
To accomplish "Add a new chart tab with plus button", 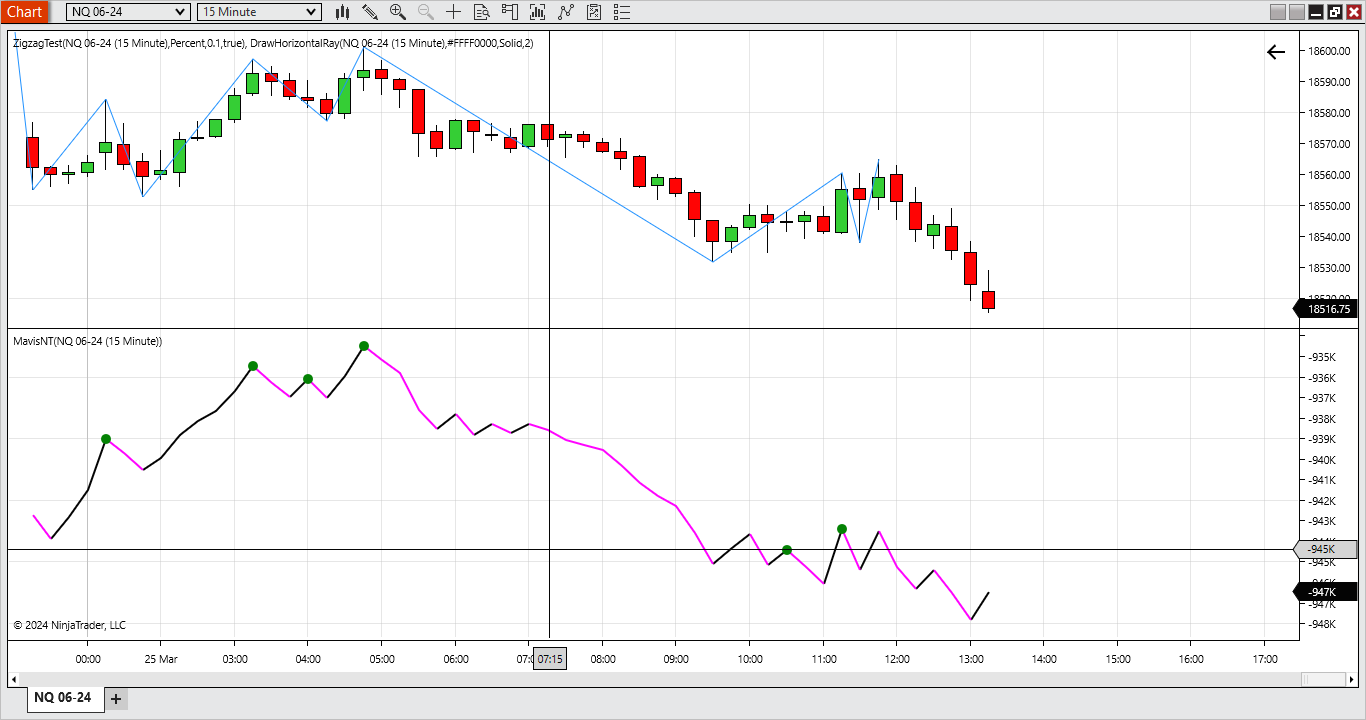I will 116,698.
